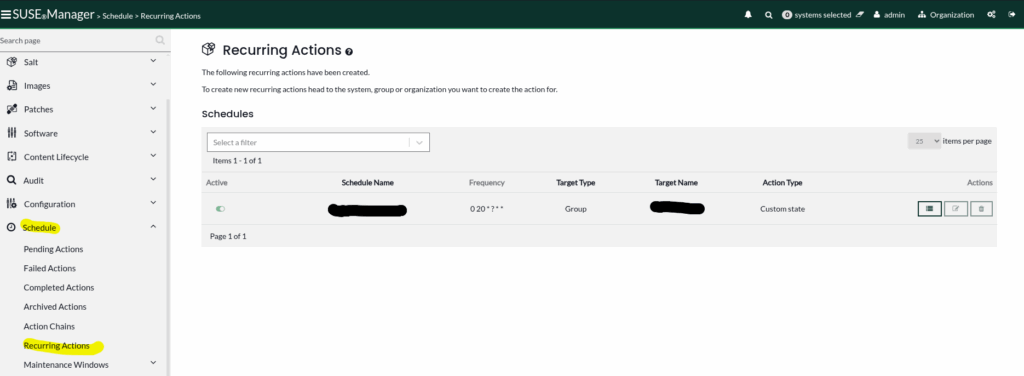Click the search magnifier in top bar

[769, 14]
